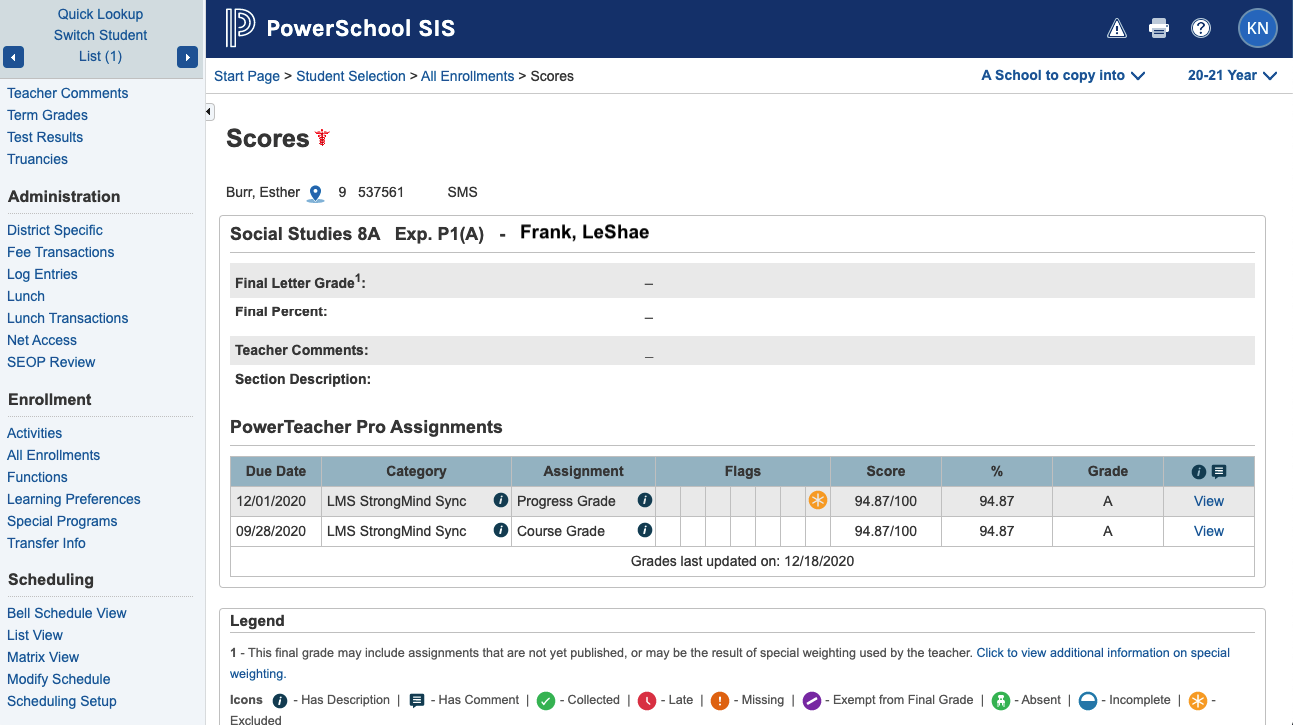Open the school selector dropdown

(1063, 76)
